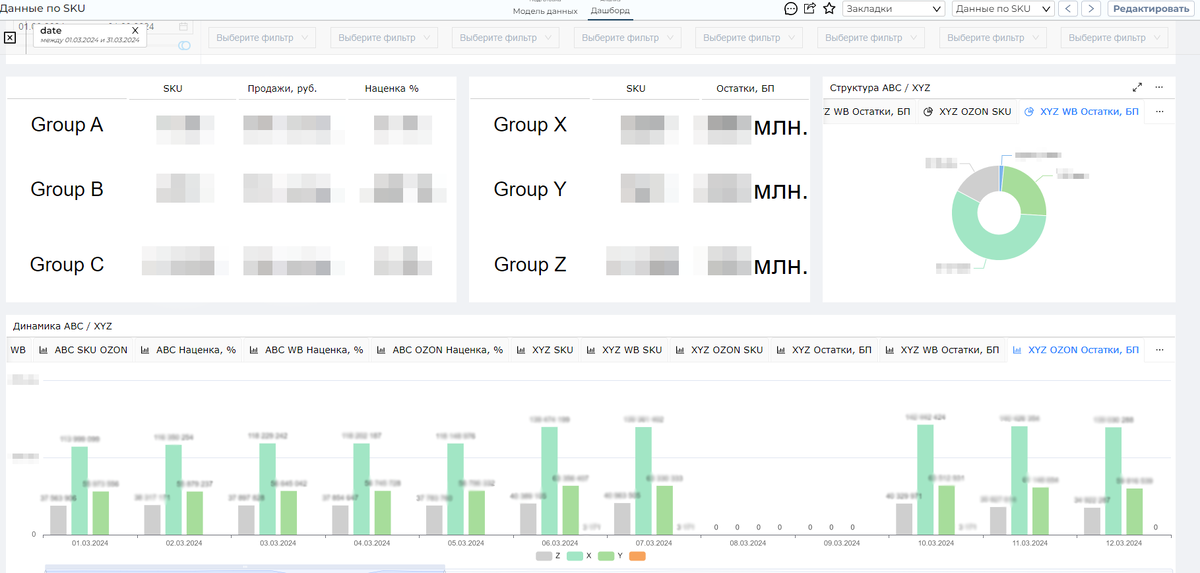The width and height of the screenshot is (1200, 573).
Task: Open the comments speech bubble icon
Action: coord(791,8)
